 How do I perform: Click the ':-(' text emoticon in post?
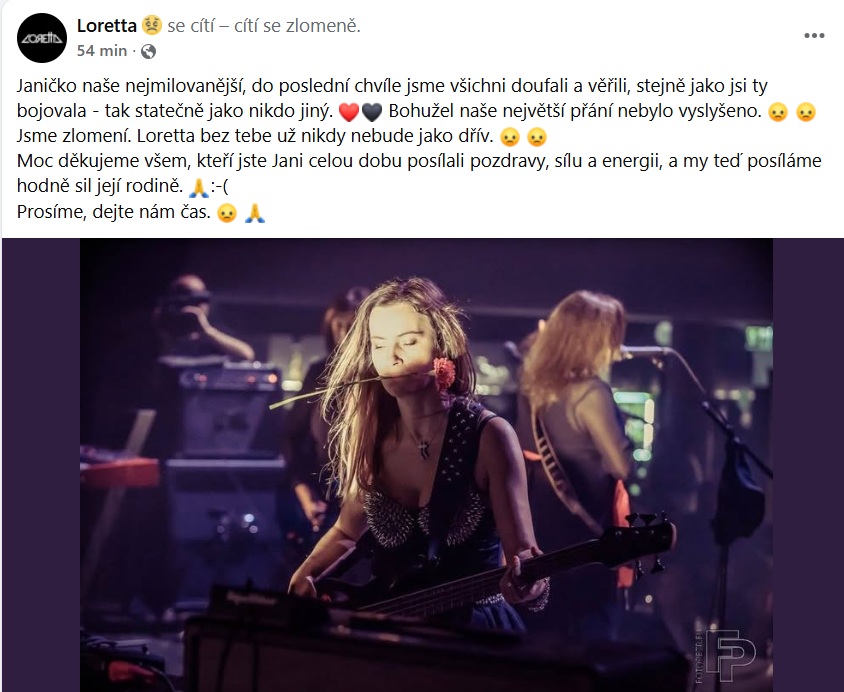[x=219, y=186]
